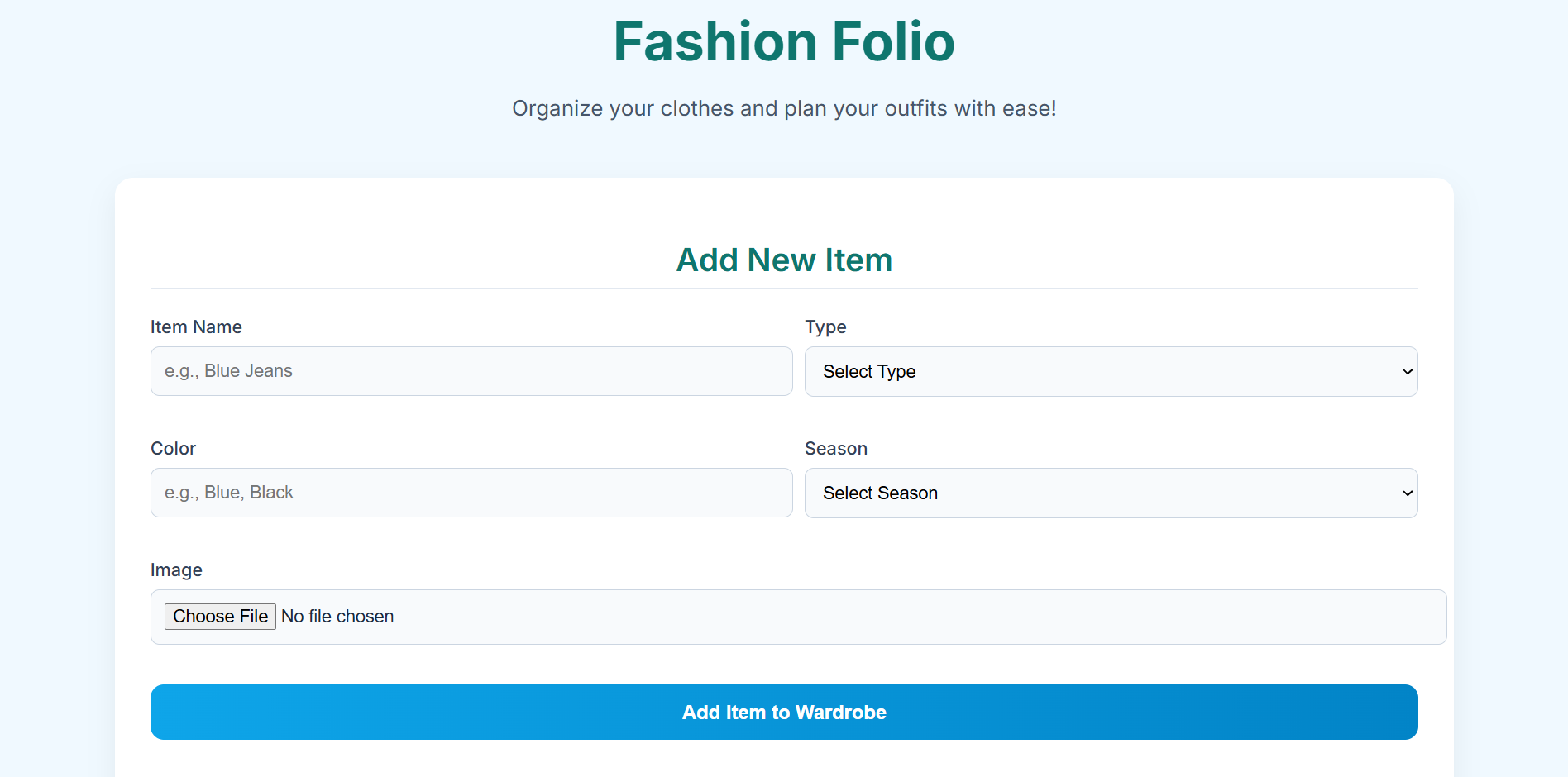Click the Item Name label
Screen dimensions: 1568x777
point(196,327)
